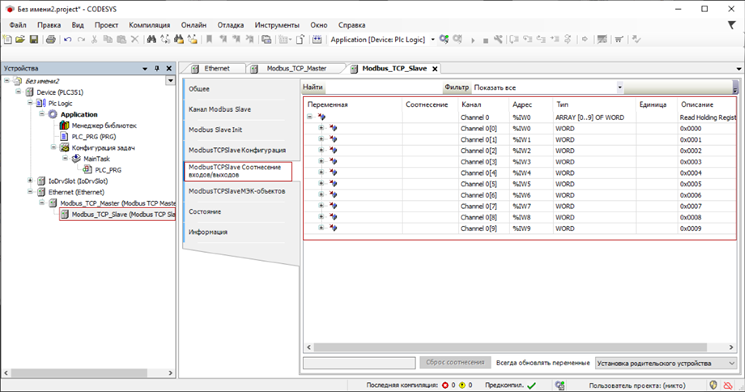Viewport: 745px width, 392px height.
Task: Click the shield icon in status bar
Action: click(x=713, y=385)
